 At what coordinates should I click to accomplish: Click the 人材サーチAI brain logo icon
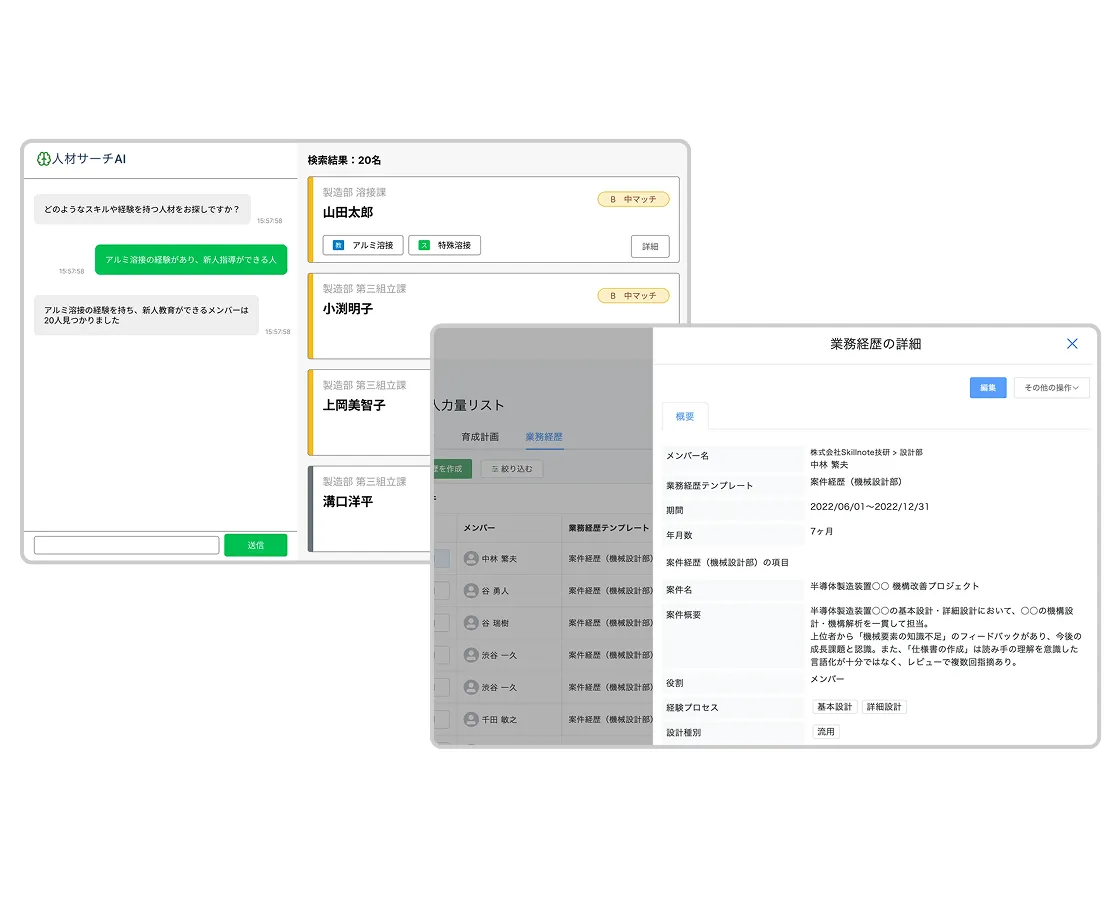(x=43, y=159)
